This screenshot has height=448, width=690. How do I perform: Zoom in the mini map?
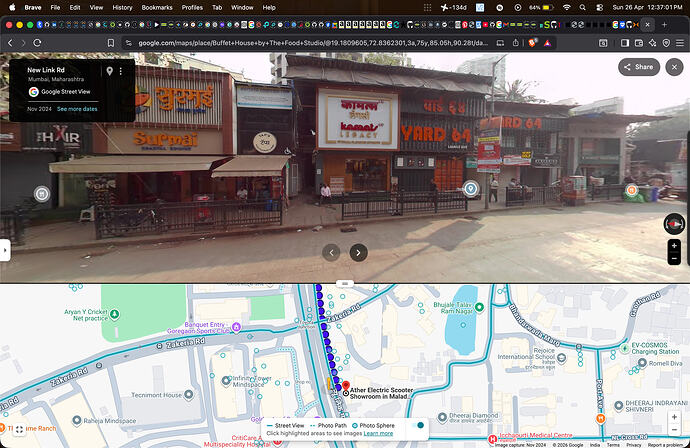click(x=674, y=416)
